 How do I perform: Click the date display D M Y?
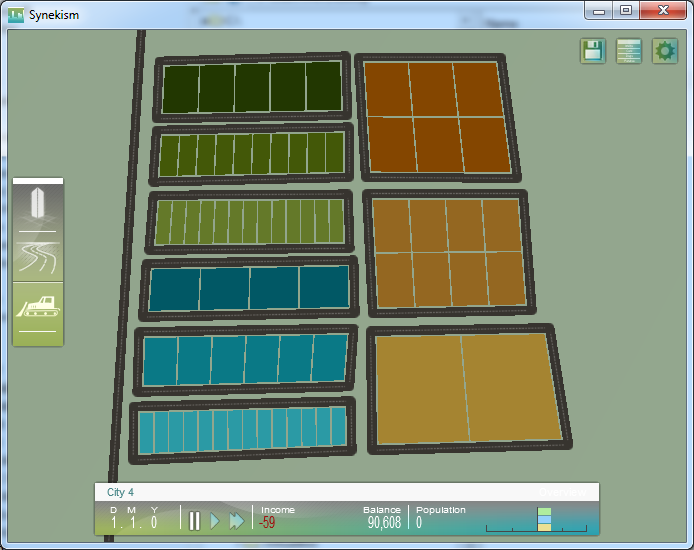[134, 518]
